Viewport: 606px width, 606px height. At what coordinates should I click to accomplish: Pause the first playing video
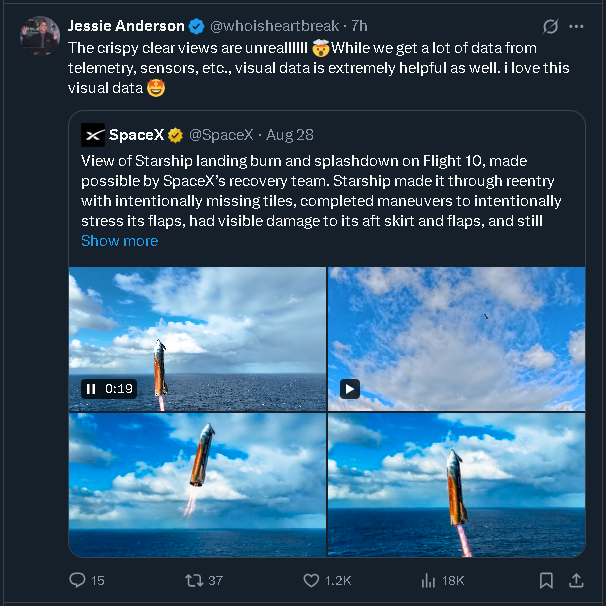[x=91, y=389]
